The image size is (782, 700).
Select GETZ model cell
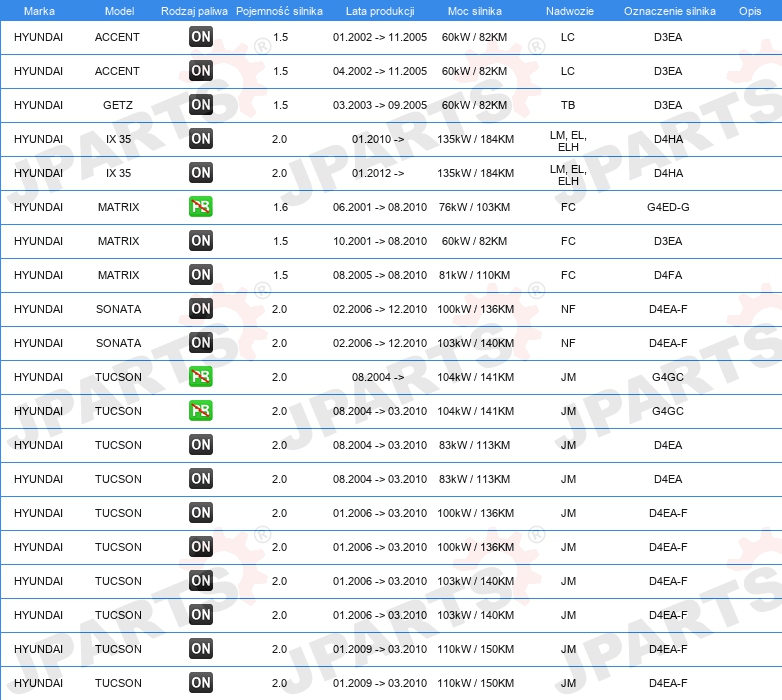[118, 105]
